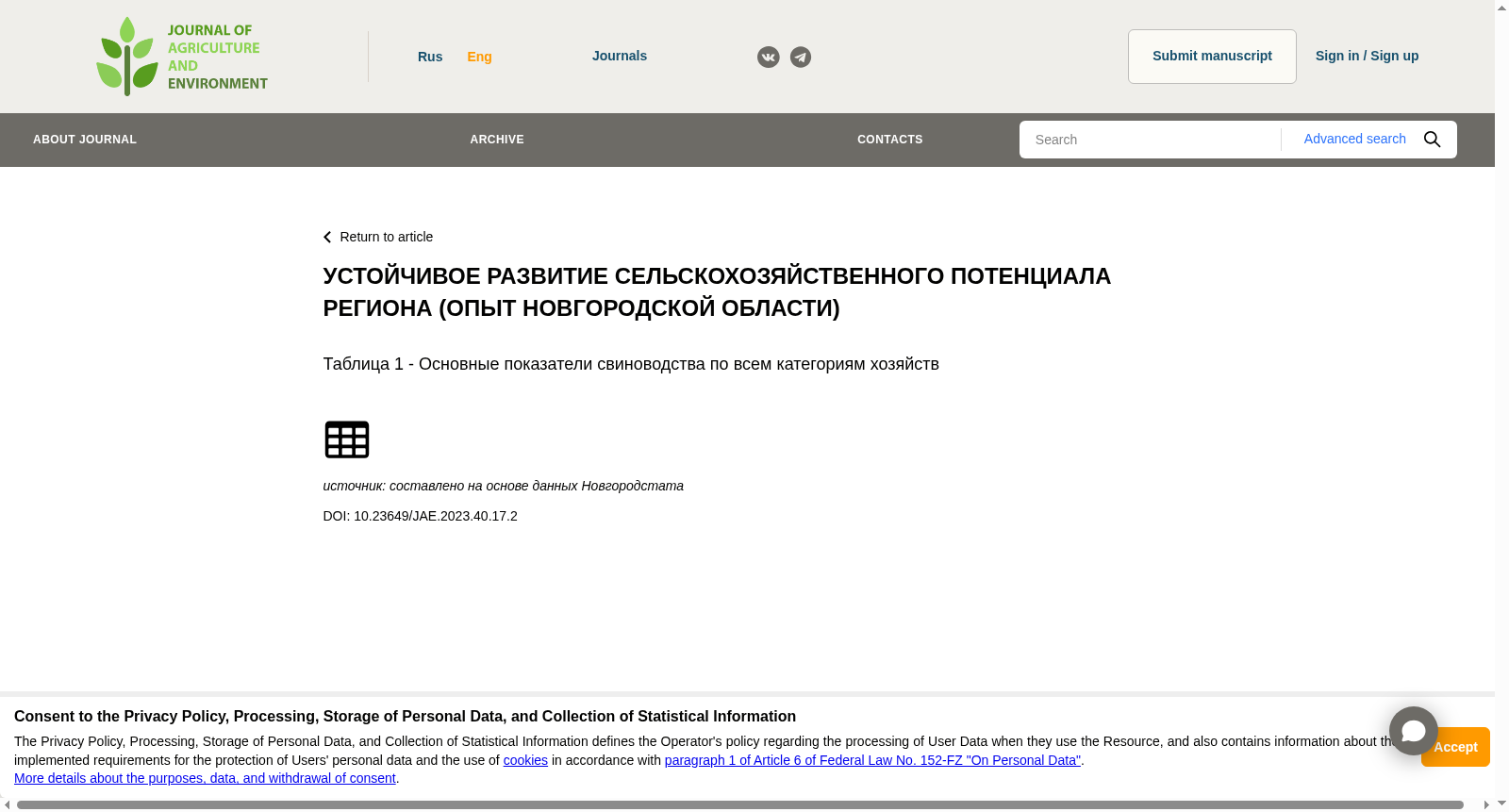Open the About Journal menu
Viewport: 1509px width, 812px height.
pyautogui.click(x=85, y=140)
